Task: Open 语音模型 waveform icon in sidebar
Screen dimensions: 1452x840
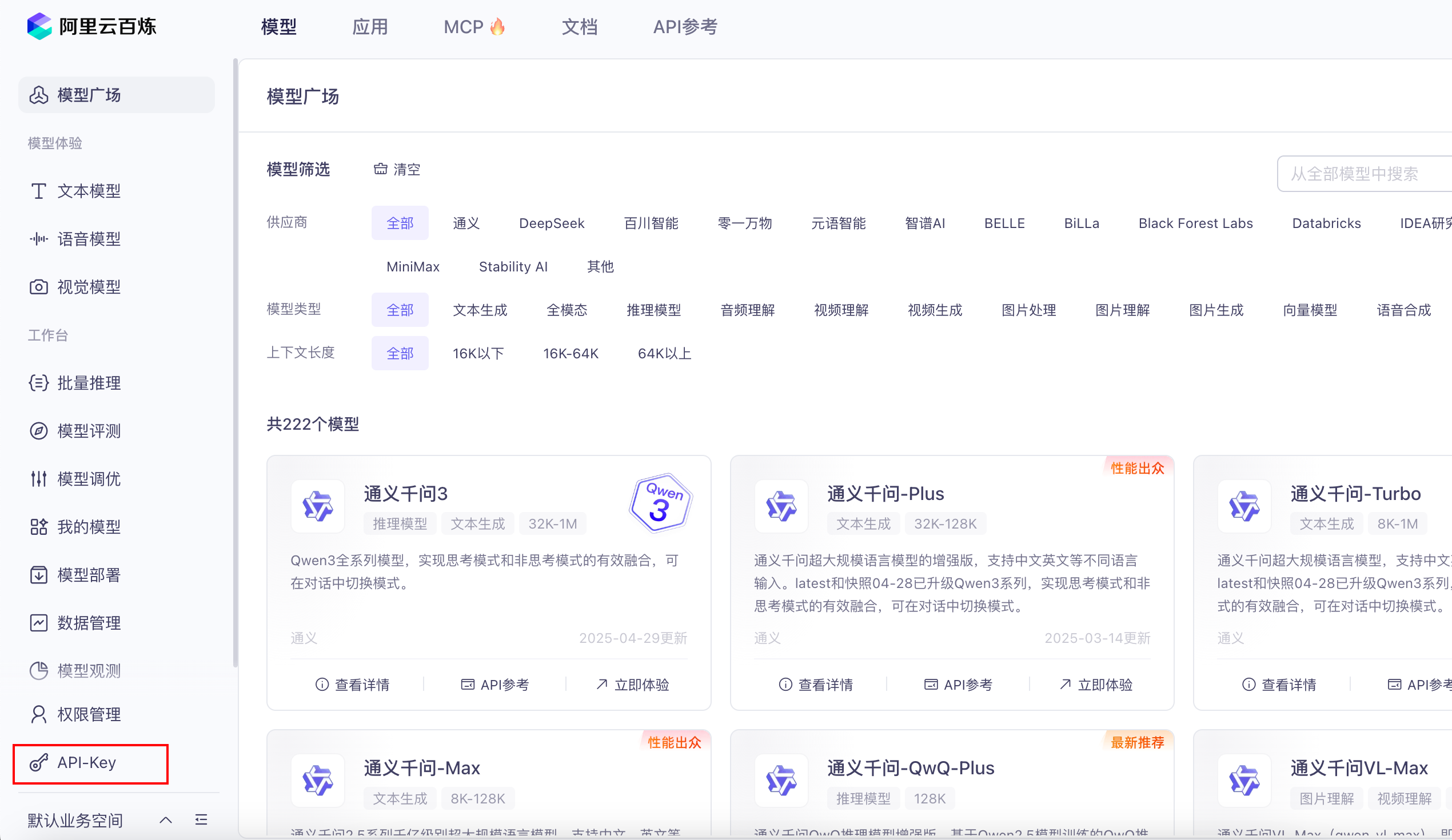Action: pyautogui.click(x=39, y=238)
